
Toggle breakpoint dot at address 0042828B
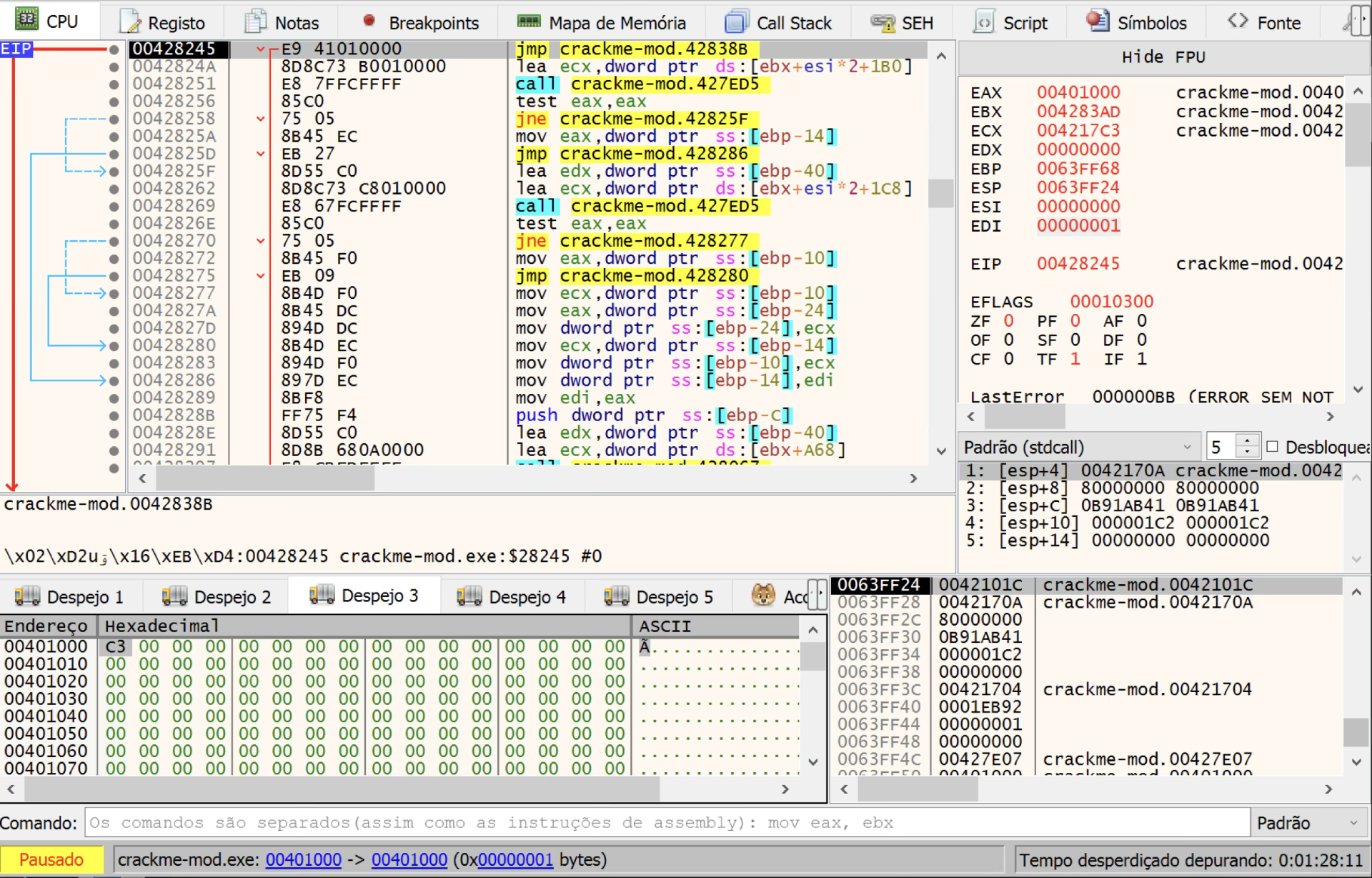[114, 415]
